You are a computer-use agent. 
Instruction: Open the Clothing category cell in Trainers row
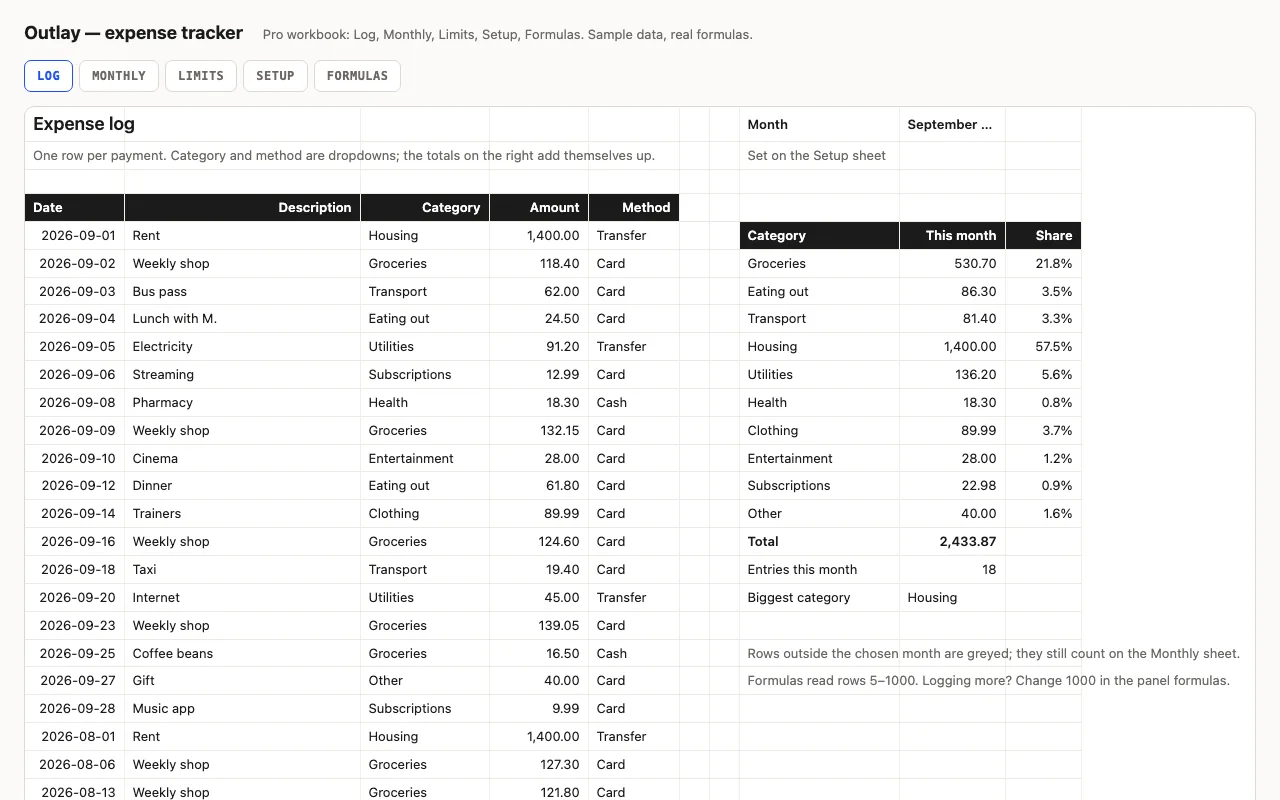tap(425, 514)
